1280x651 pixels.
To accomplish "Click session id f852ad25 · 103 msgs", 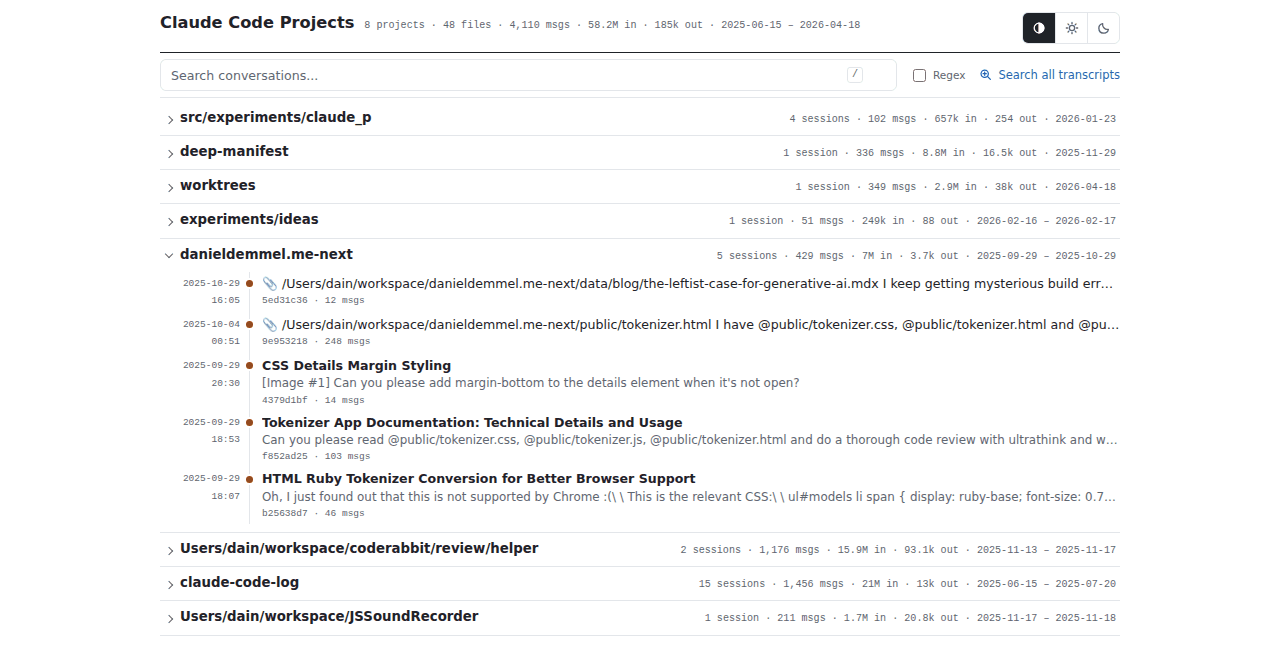I will pos(316,456).
